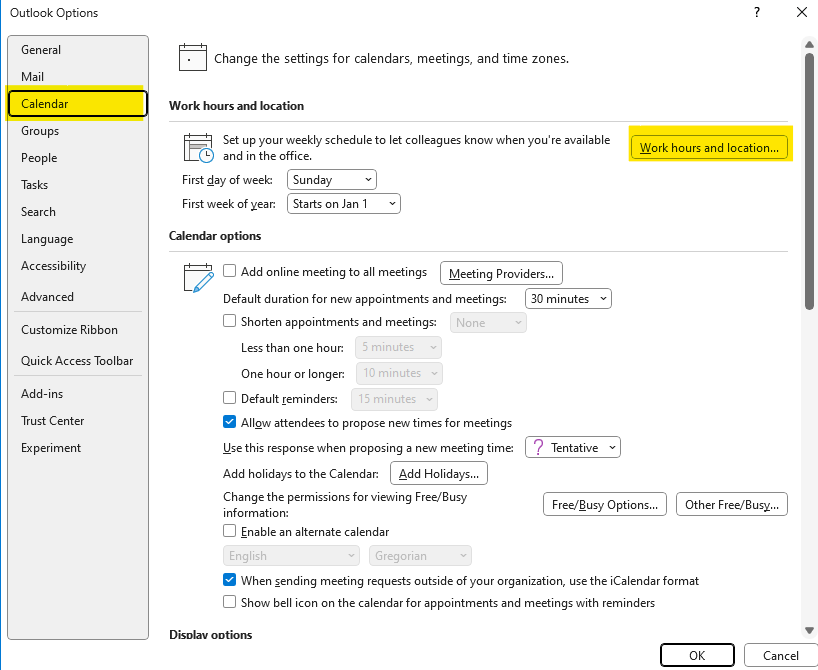Enable Show bell icon on the calendar
The height and width of the screenshot is (670, 818).
[230, 602]
